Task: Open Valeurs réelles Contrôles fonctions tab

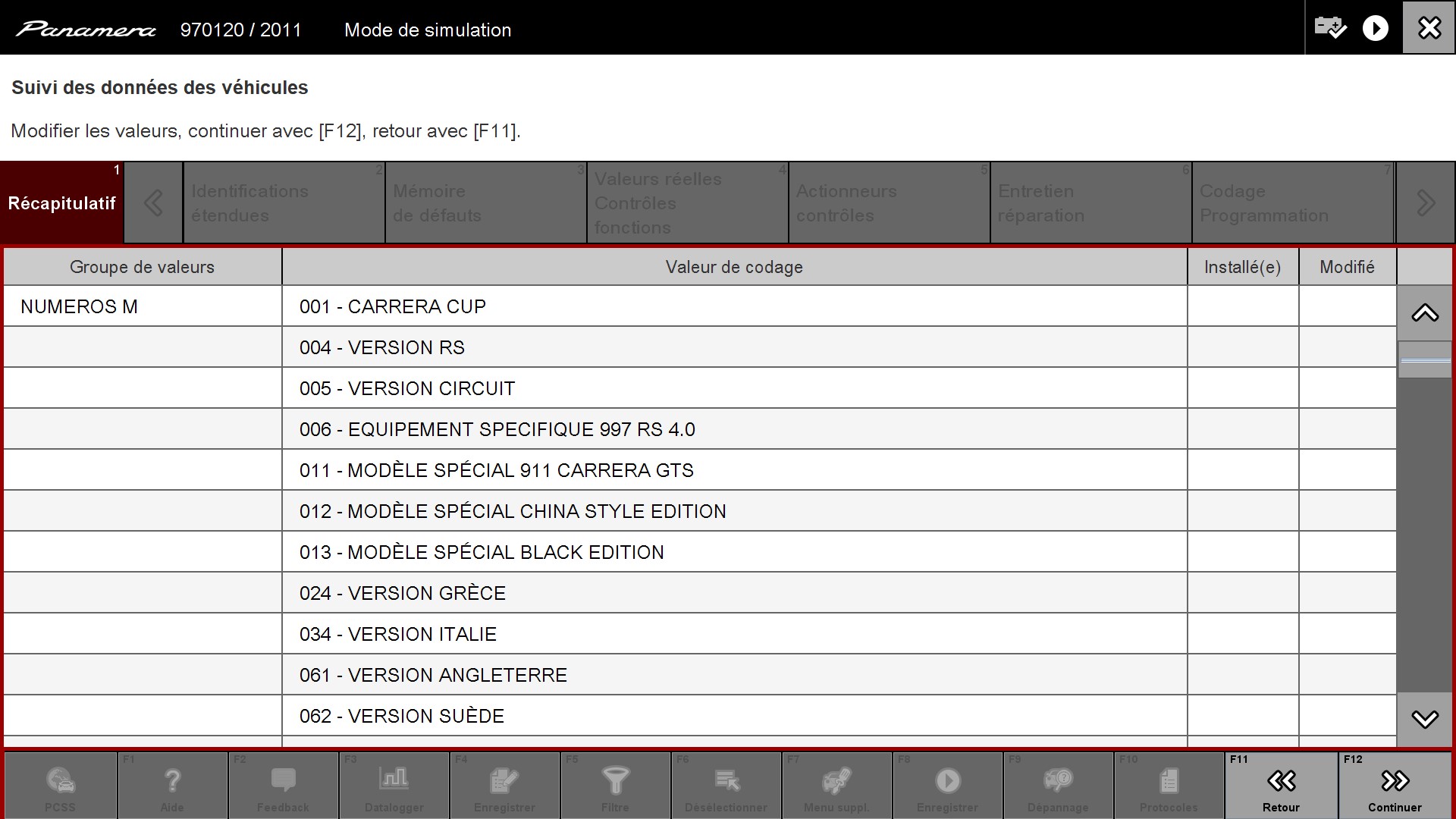Action: tap(687, 202)
